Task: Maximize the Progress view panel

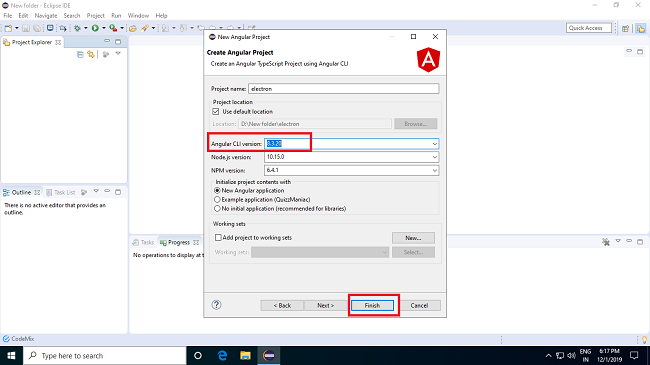Action: point(640,241)
